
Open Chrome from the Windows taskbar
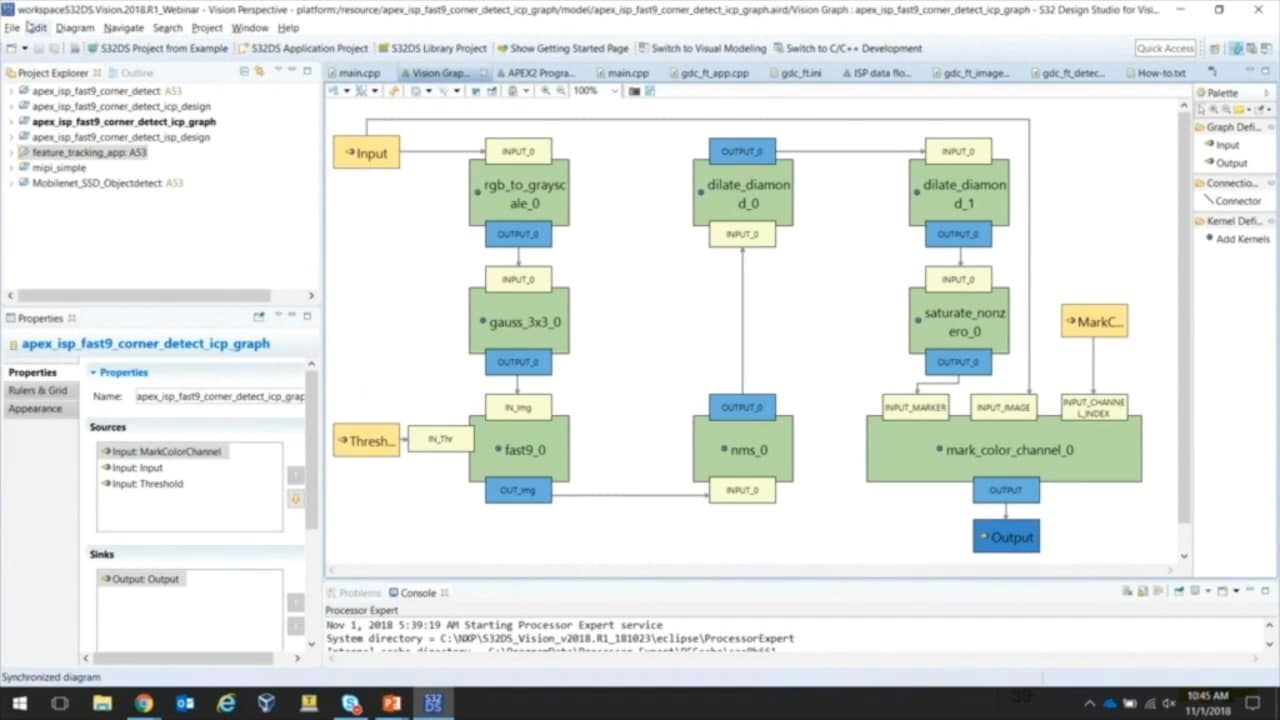[143, 703]
